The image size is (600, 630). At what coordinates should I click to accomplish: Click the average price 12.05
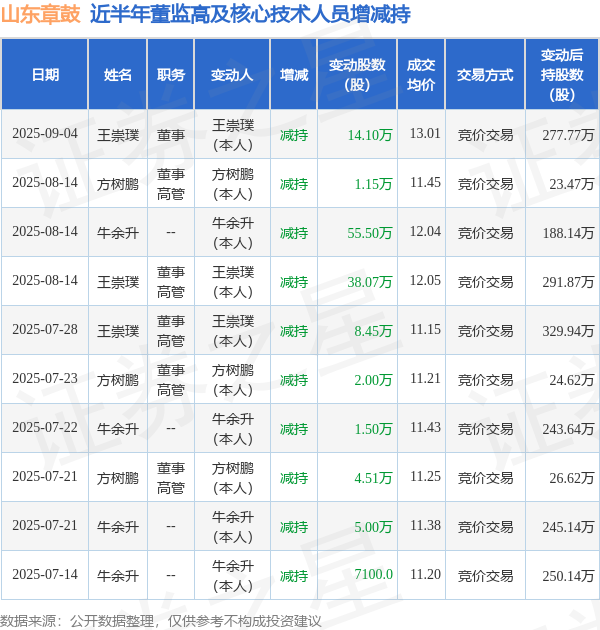(425, 280)
